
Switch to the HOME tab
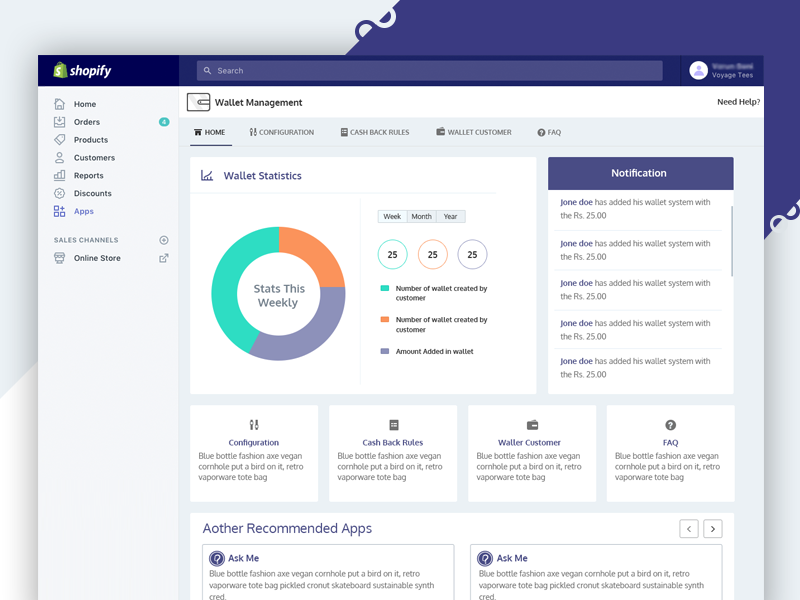point(210,132)
